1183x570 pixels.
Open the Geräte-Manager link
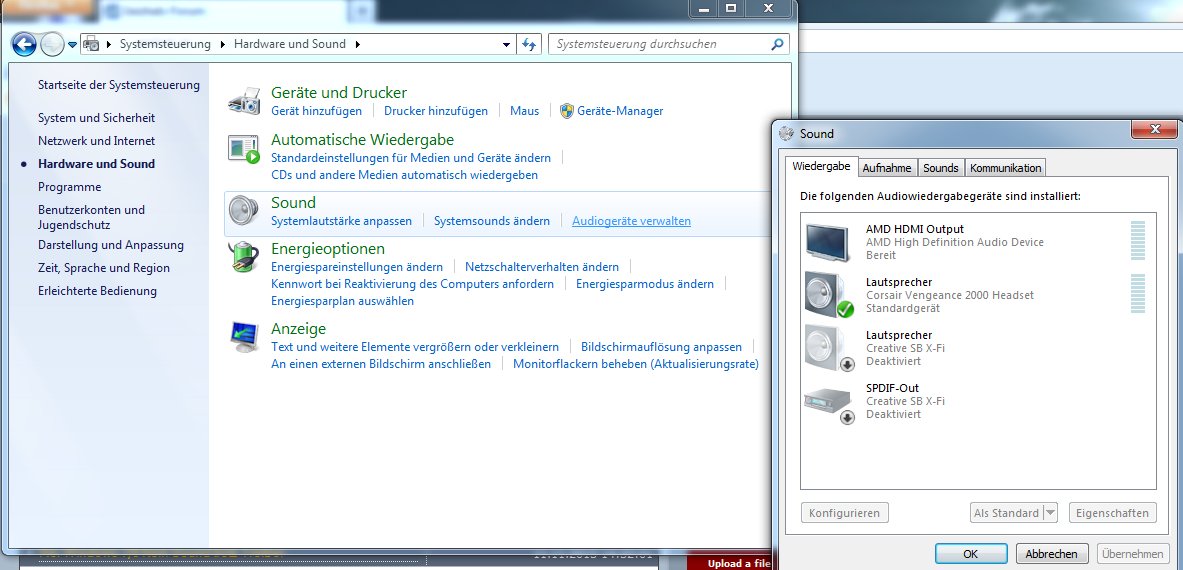click(x=620, y=111)
